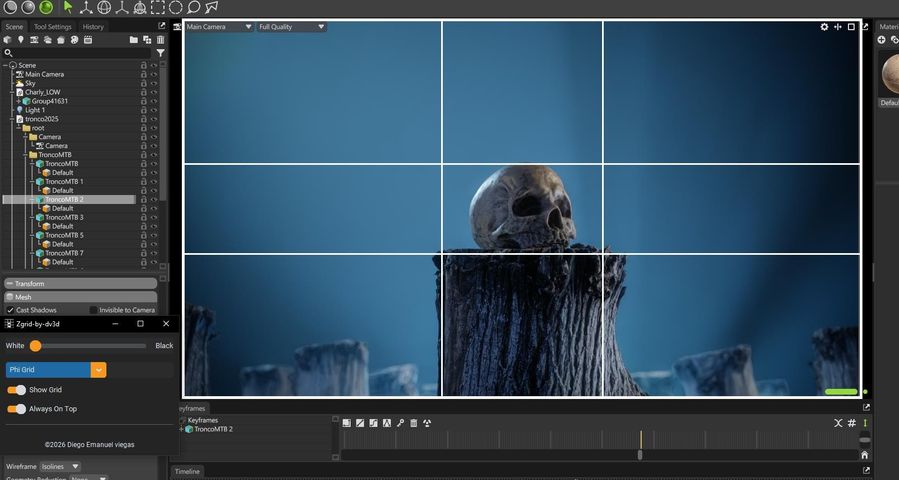Delete keyframe using timeline trash icon
899x480 pixels.
(x=414, y=423)
